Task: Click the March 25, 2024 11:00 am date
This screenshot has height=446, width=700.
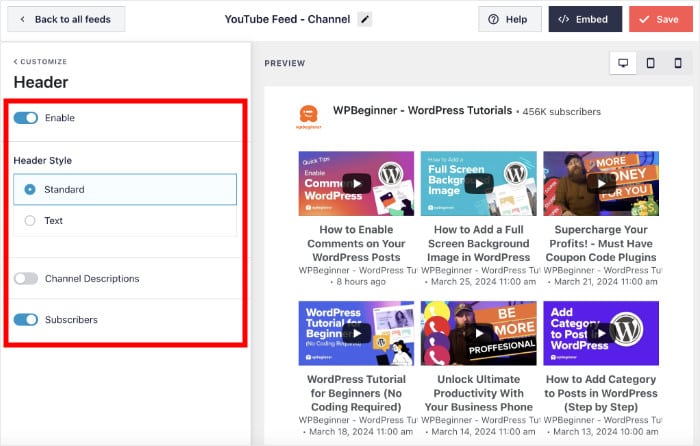Action: click(483, 282)
